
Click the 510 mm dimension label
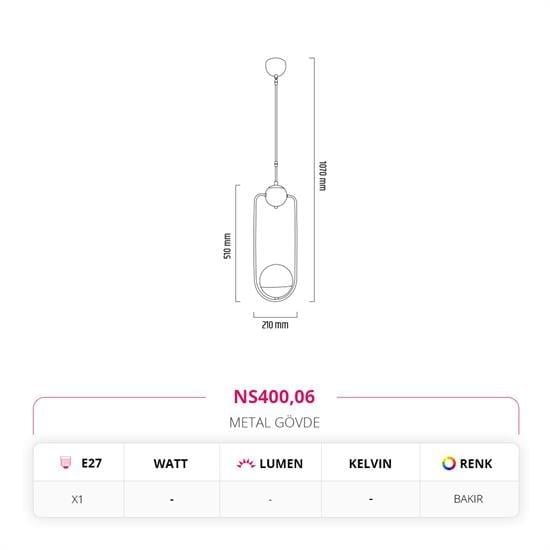pos(228,246)
